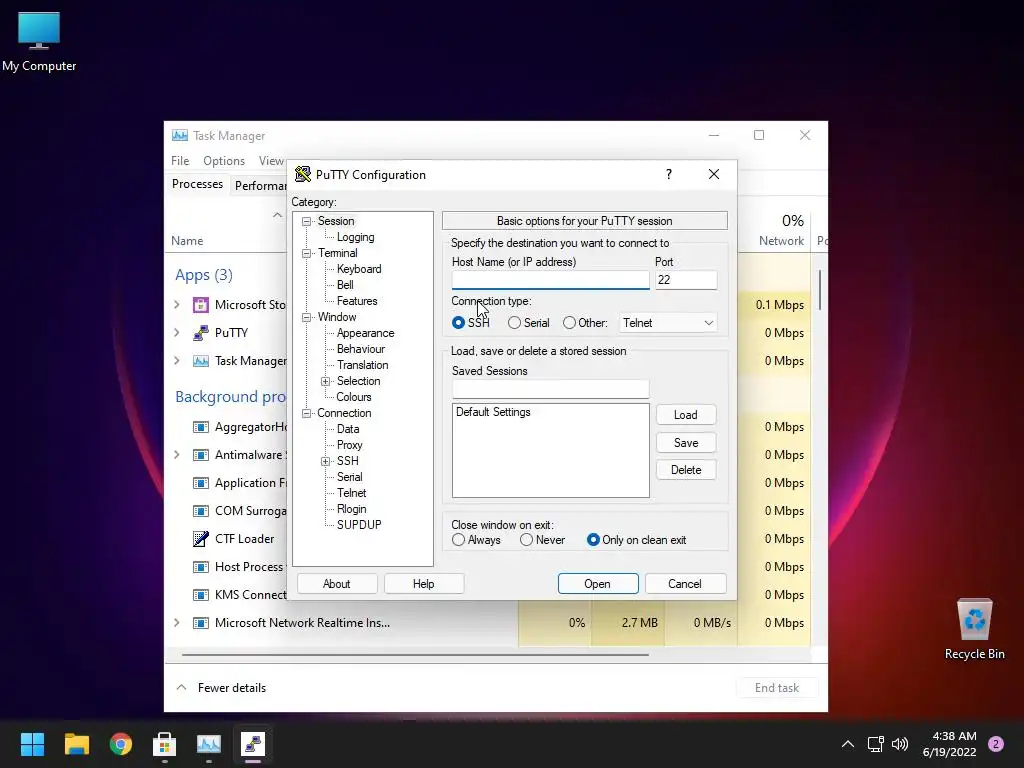1024x768 pixels.
Task: Click the Antimalware process icon
Action: pyautogui.click(x=200, y=455)
